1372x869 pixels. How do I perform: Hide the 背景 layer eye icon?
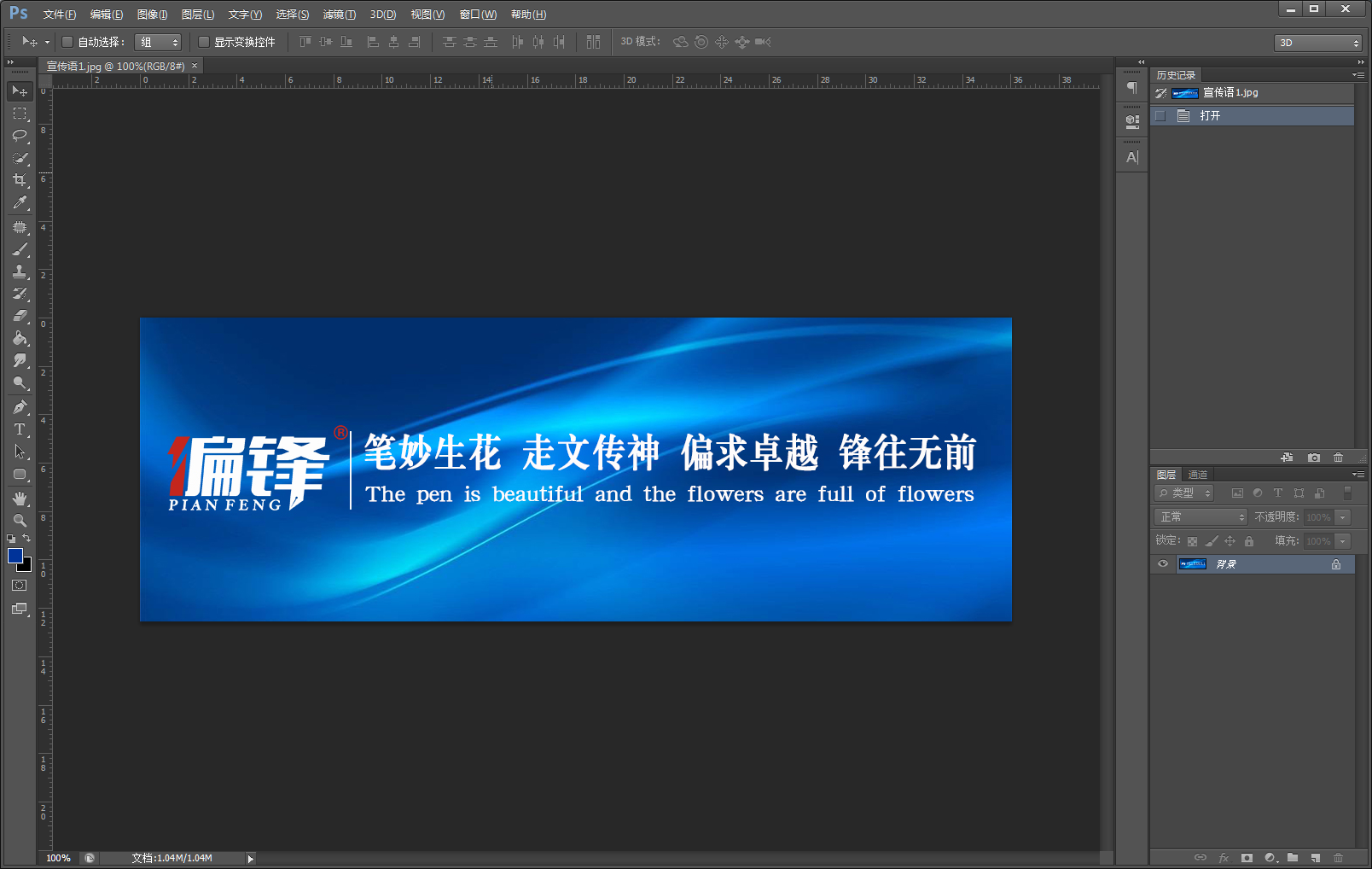tap(1162, 563)
